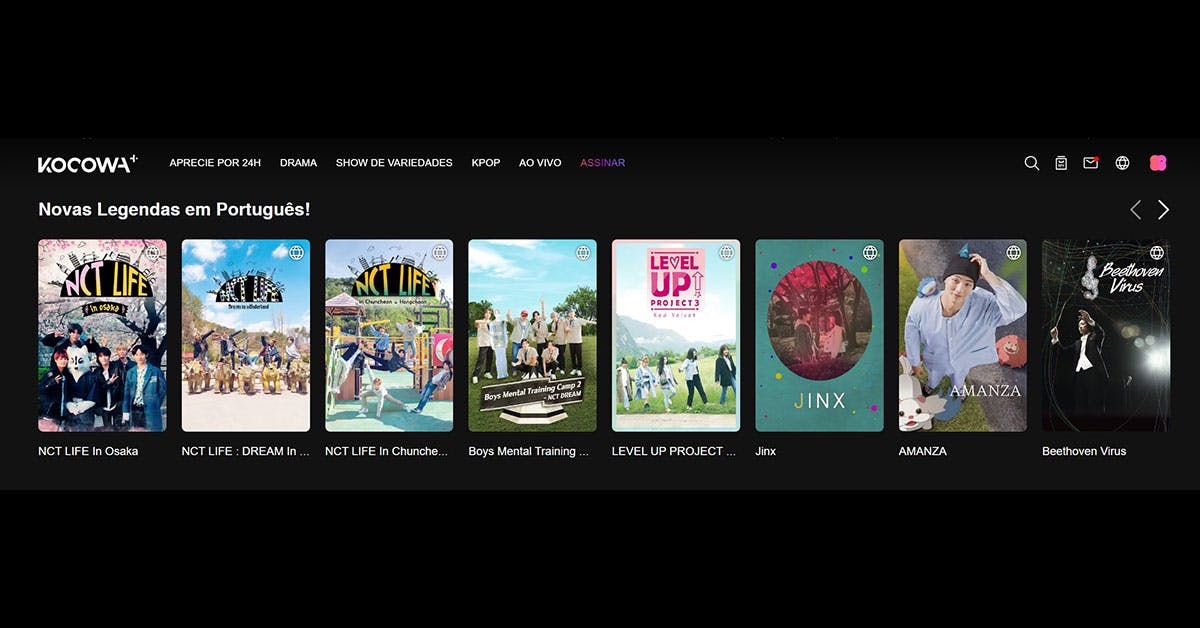Open the APRECIE POR 24H menu

pyautogui.click(x=215, y=163)
